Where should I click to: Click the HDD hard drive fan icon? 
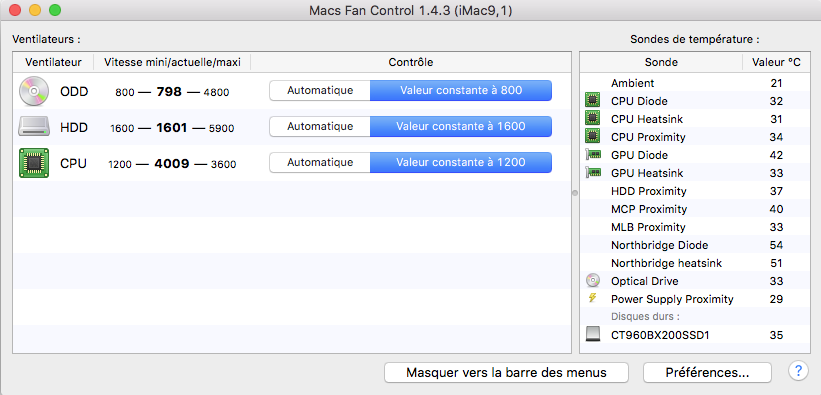34,127
